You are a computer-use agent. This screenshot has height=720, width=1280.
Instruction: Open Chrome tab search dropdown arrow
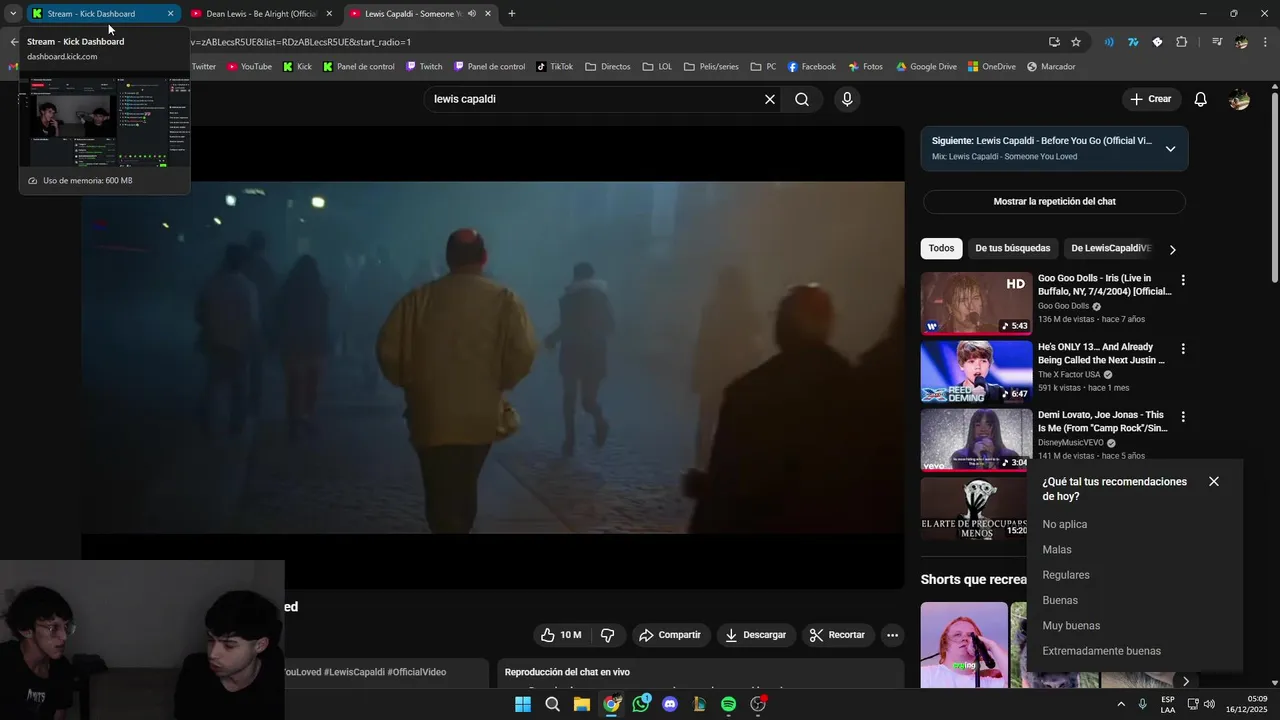(13, 14)
